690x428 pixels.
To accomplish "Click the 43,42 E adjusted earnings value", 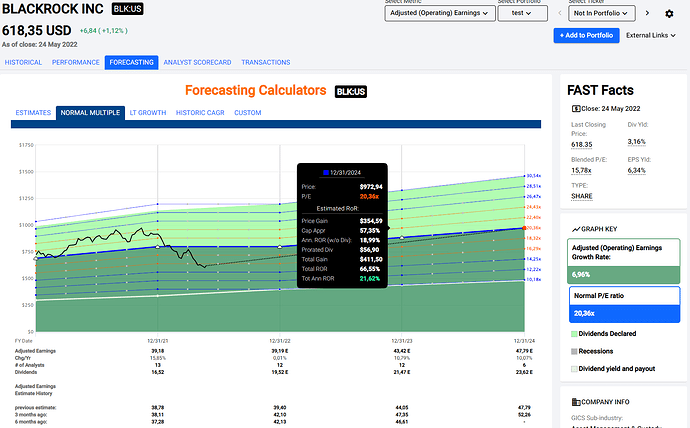I will point(401,351).
